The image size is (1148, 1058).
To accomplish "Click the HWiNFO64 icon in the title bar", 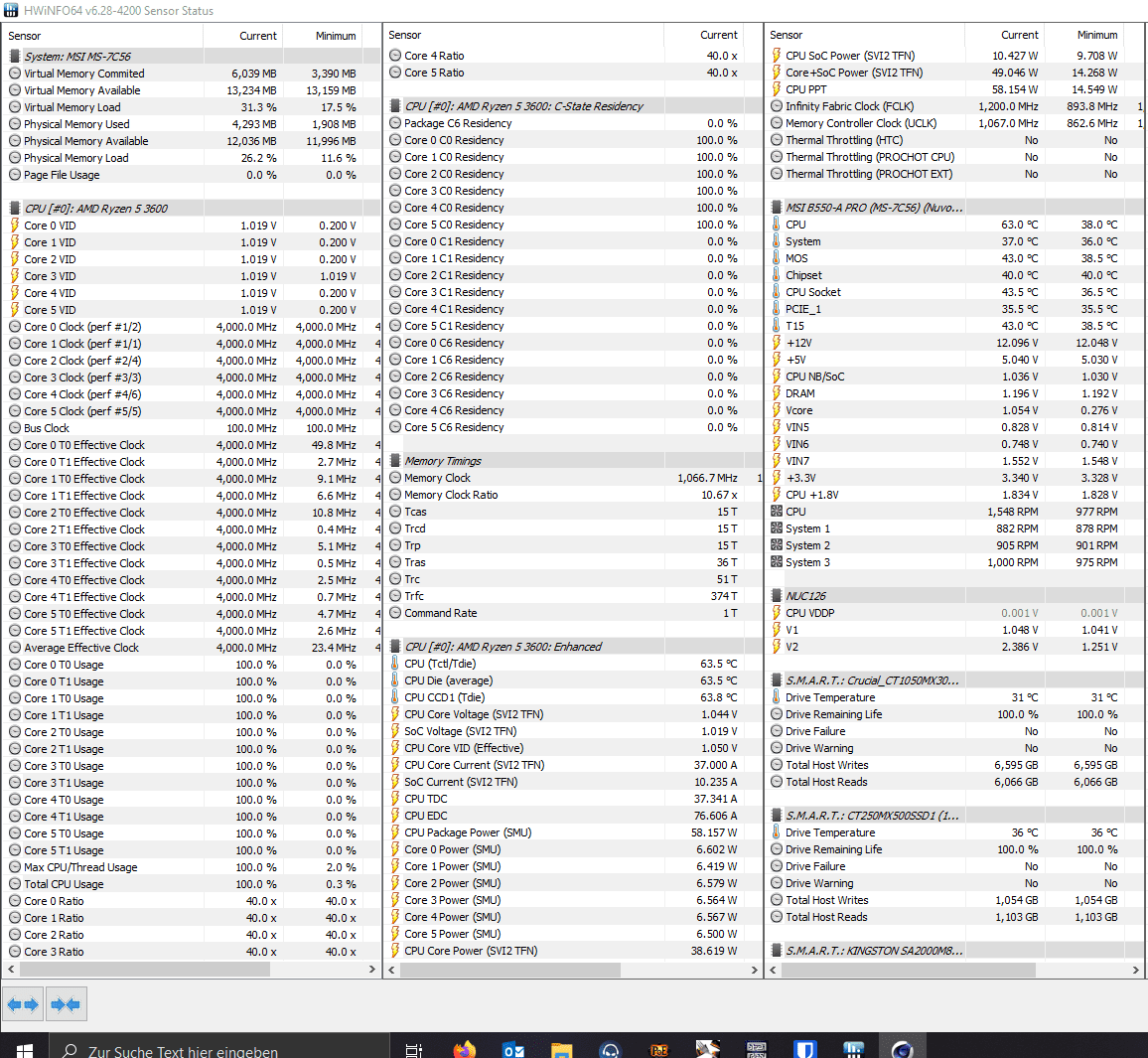I will (x=11, y=10).
